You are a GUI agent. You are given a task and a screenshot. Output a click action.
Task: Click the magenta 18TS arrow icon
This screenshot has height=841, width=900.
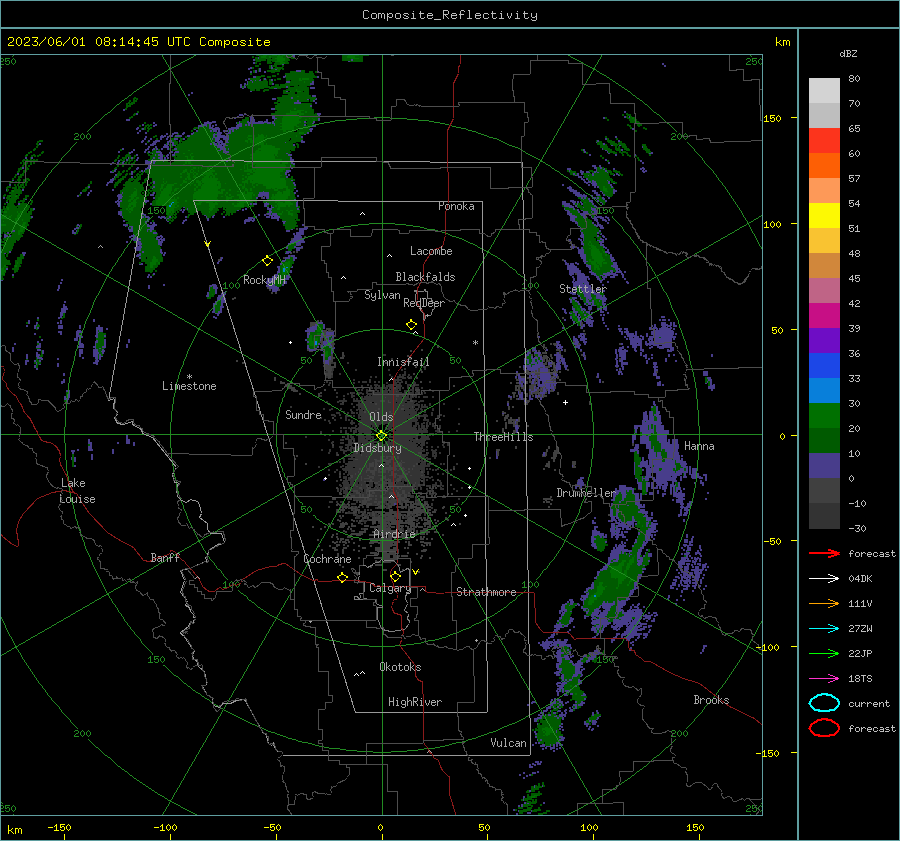824,679
